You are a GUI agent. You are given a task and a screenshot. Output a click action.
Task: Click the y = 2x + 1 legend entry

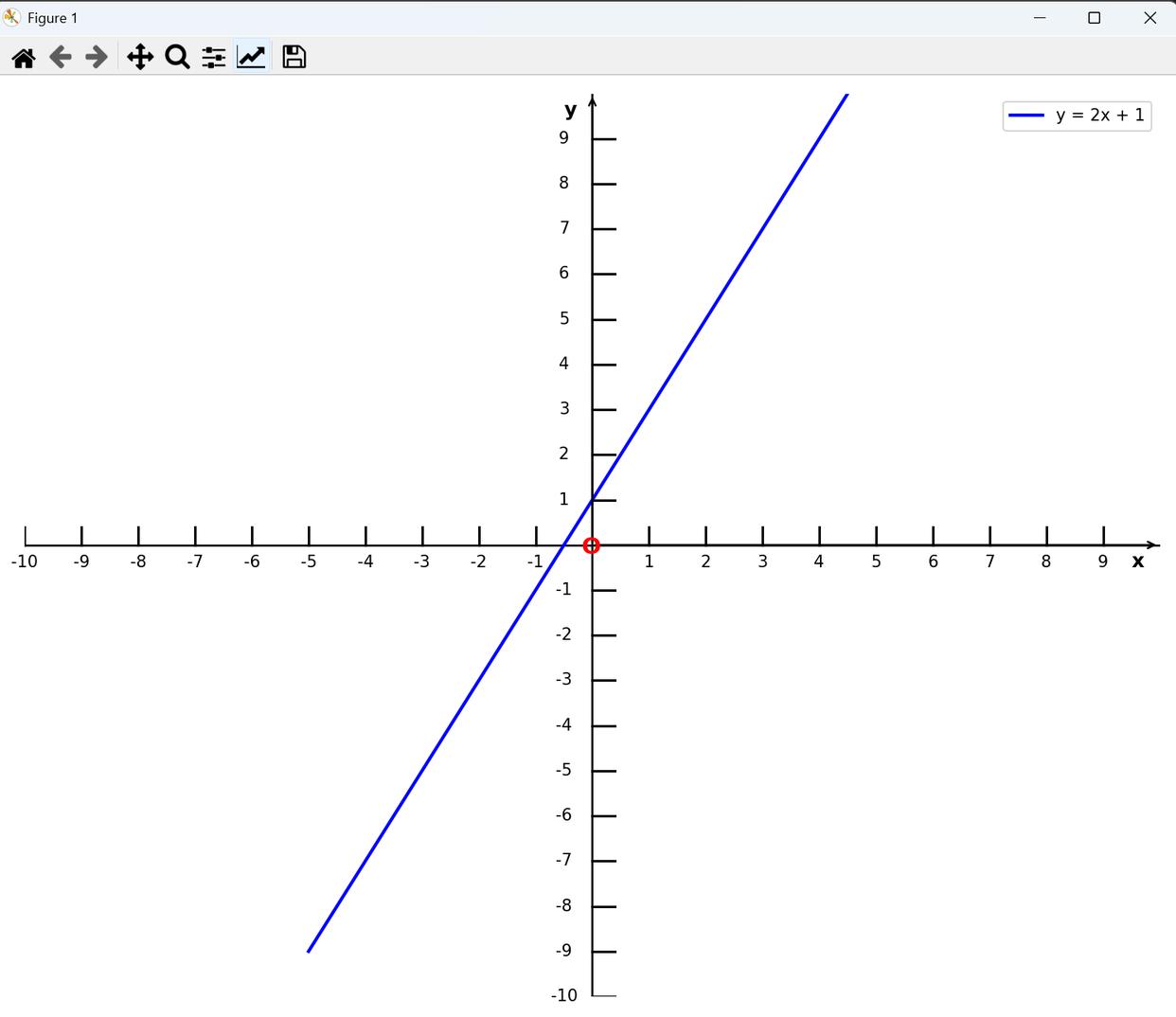coord(1077,116)
